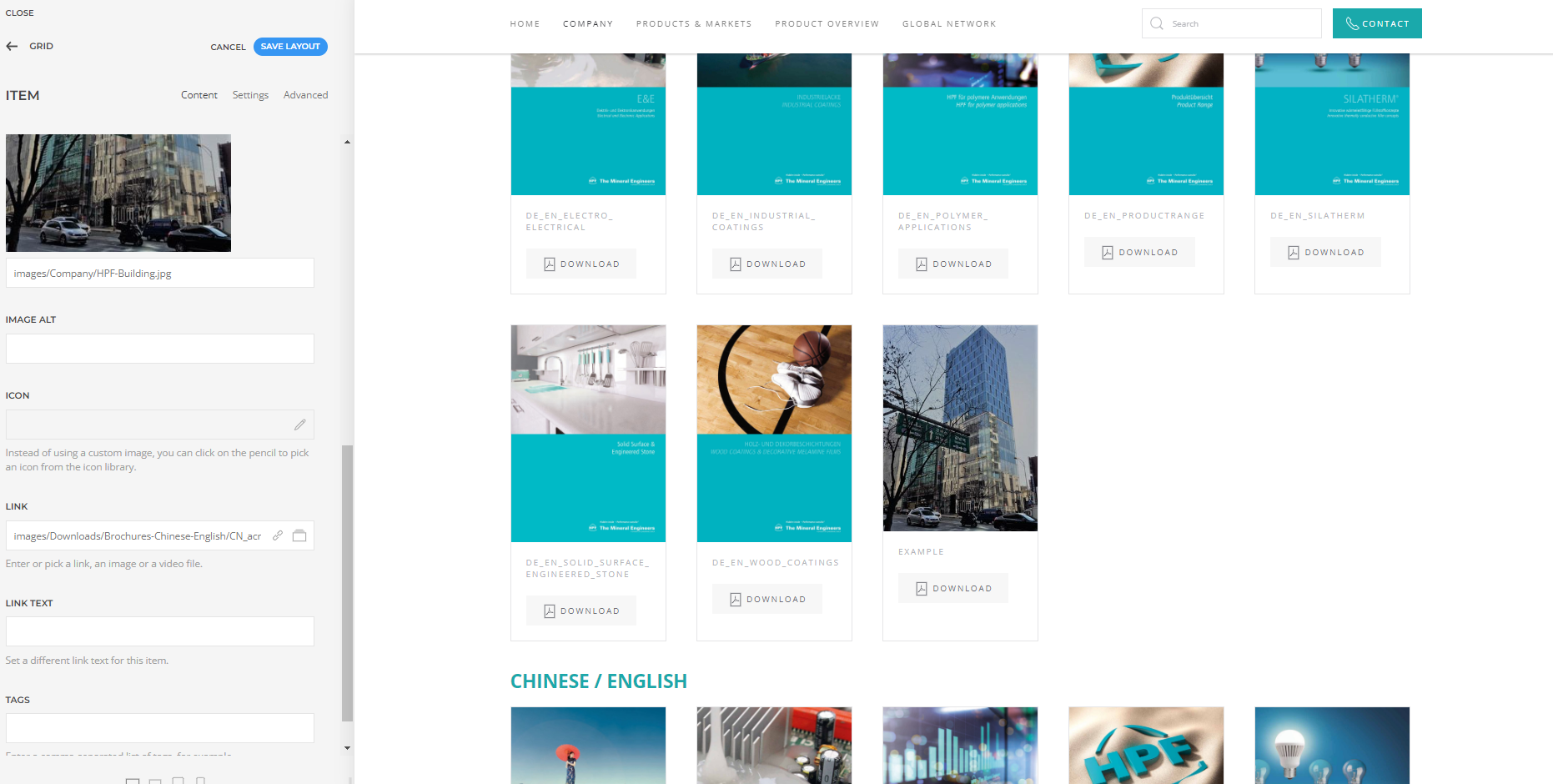Viewport: 1553px width, 784px height.
Task: Open the file picker folder icon in the Link field
Action: click(x=299, y=535)
